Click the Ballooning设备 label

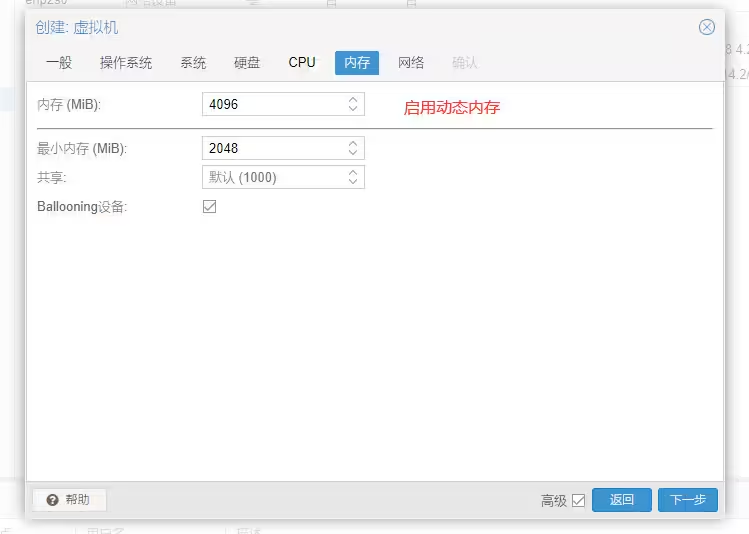tap(82, 207)
